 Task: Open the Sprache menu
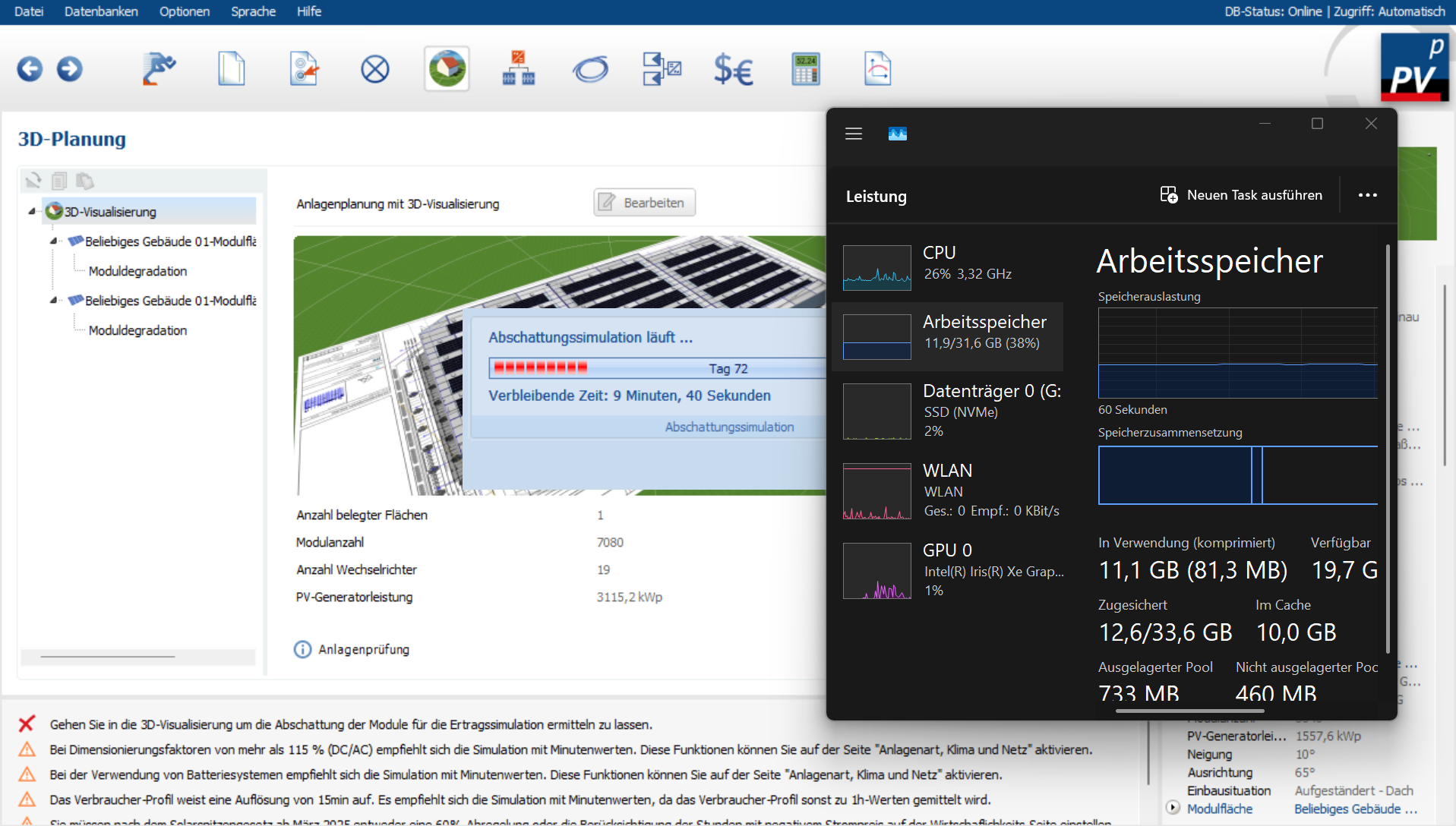click(x=253, y=11)
